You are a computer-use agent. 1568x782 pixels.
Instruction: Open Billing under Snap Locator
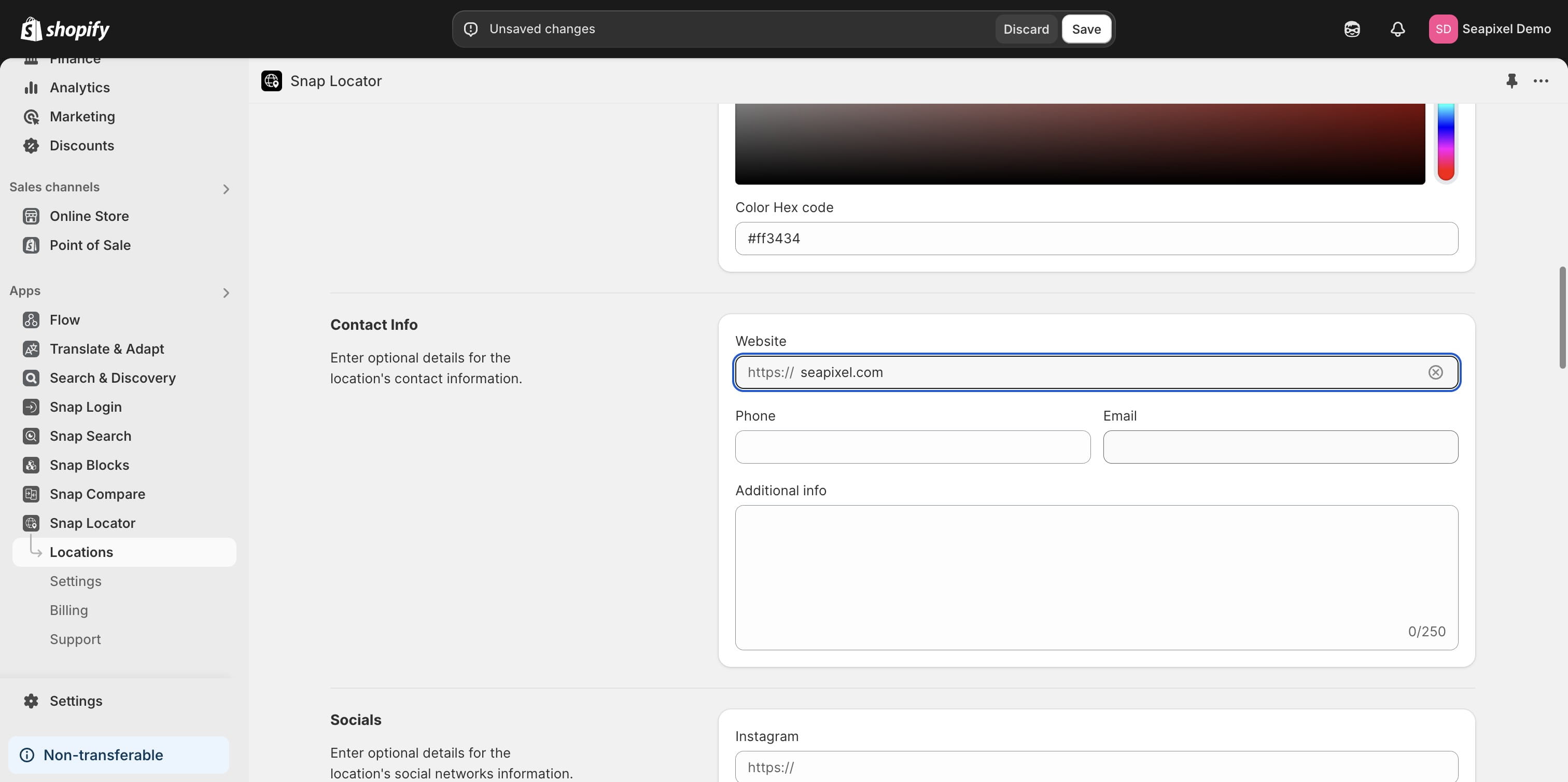tap(69, 610)
